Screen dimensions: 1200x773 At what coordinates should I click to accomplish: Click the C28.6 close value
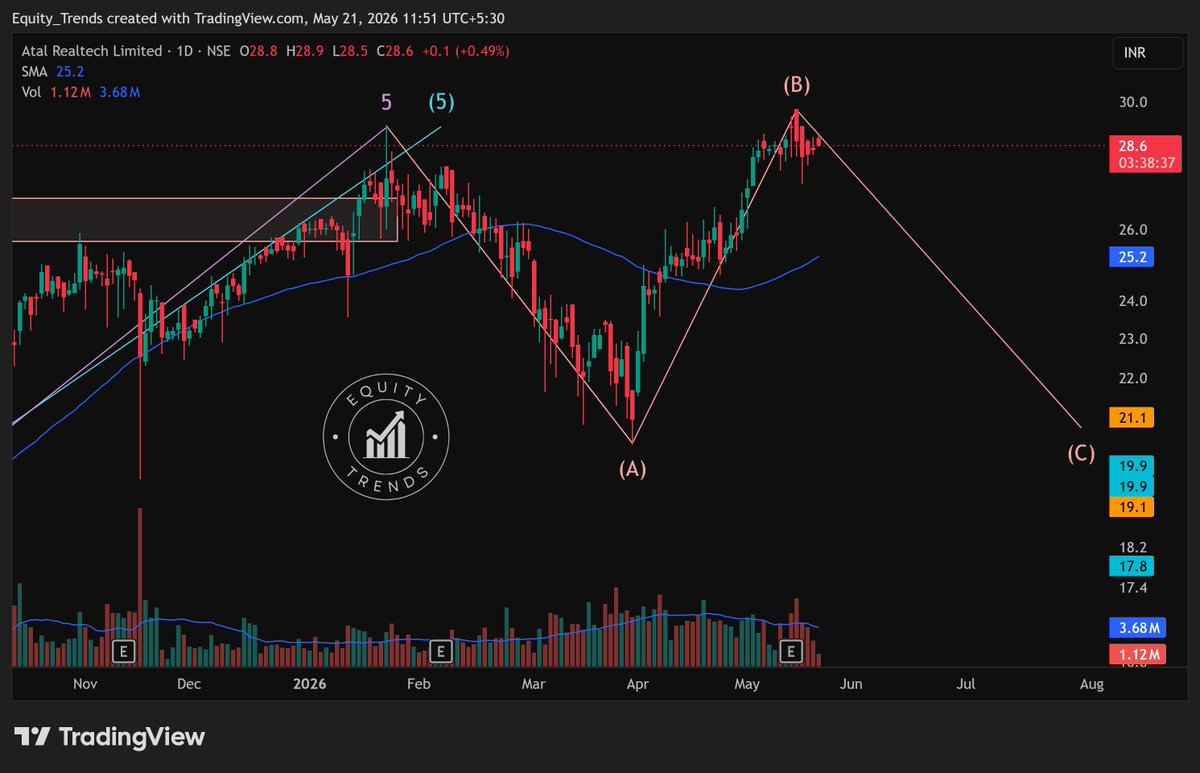(x=393, y=50)
